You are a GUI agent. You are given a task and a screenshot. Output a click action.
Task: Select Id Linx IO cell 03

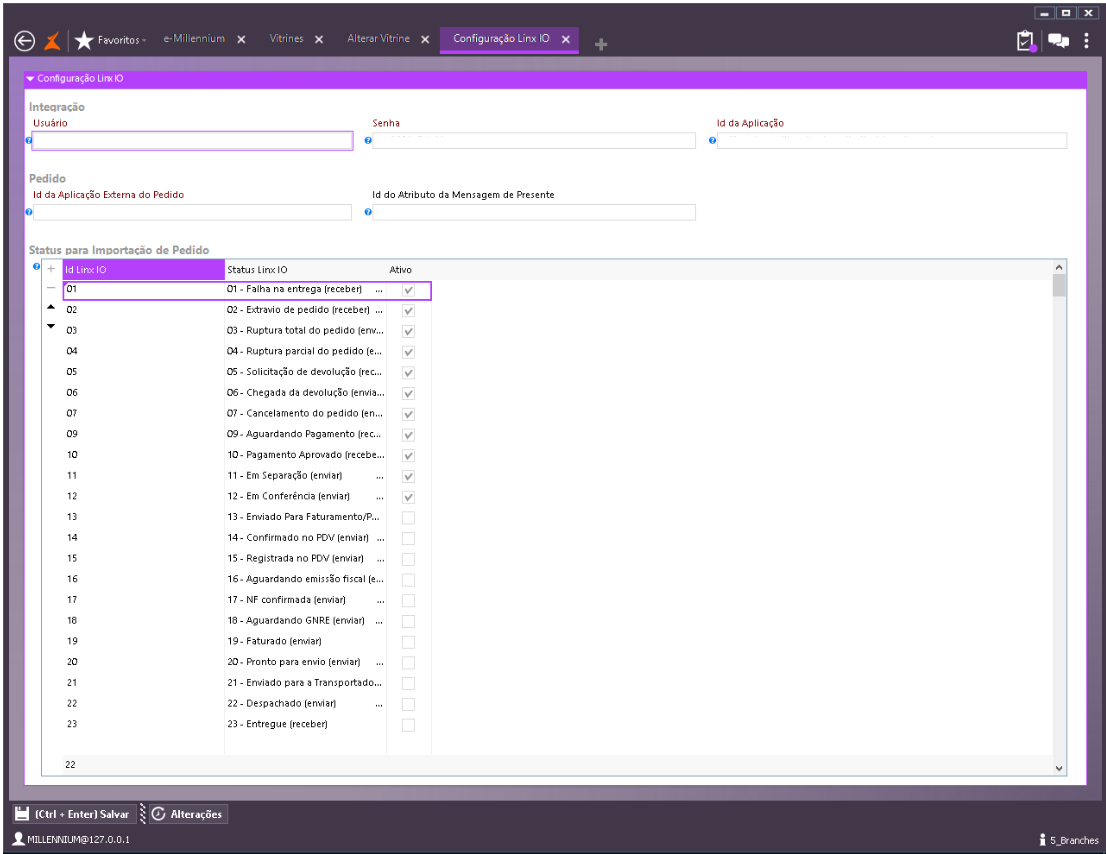pyautogui.click(x=144, y=330)
